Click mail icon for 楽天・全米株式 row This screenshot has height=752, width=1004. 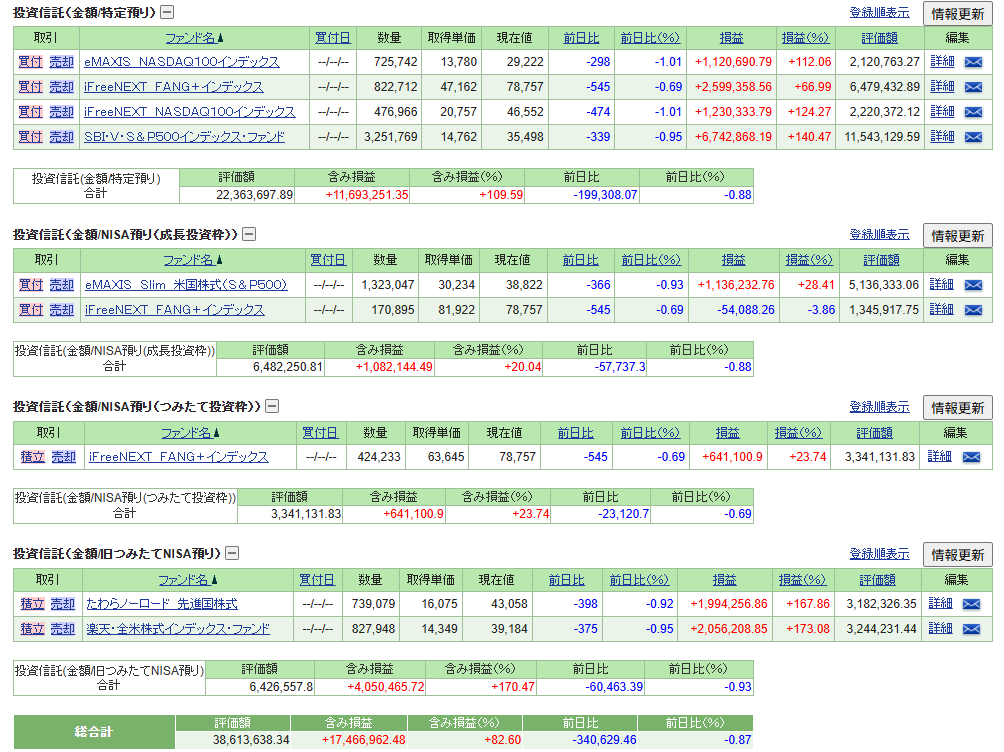pyautogui.click(x=970, y=629)
